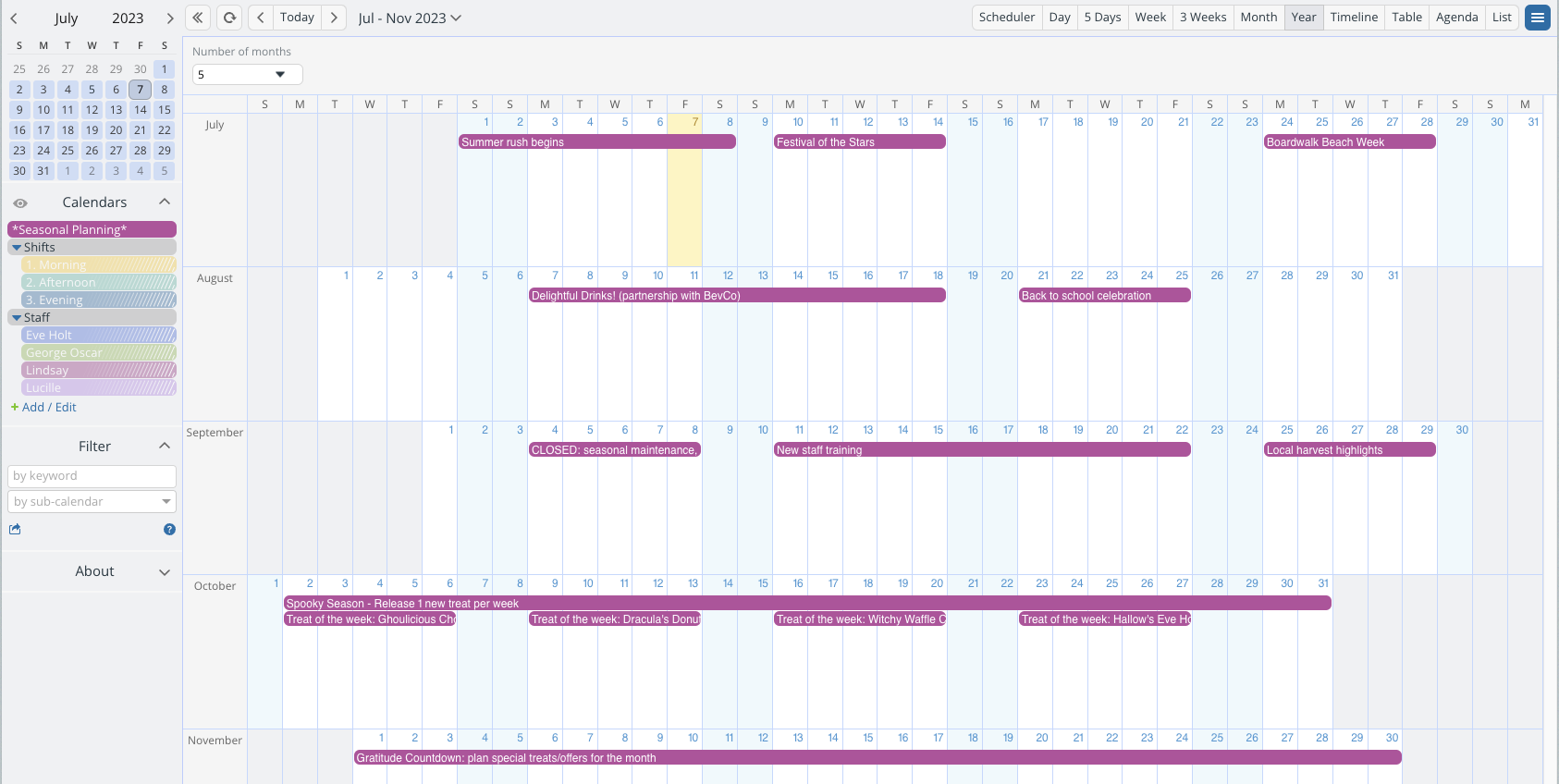Click the blue help question mark icon

click(x=169, y=530)
